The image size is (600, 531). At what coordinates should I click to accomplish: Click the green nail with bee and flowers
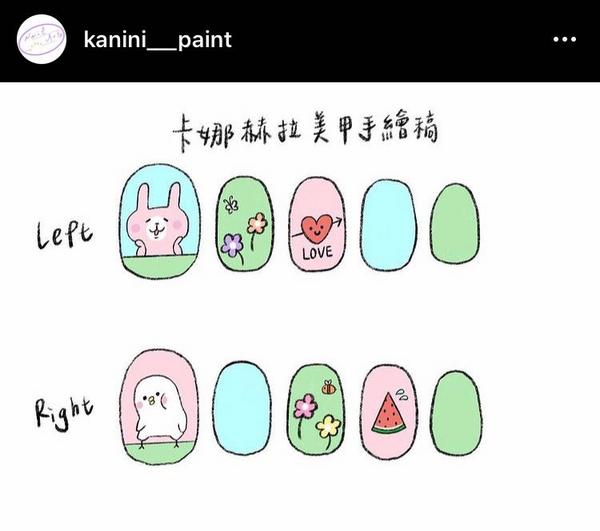[x=316, y=410]
